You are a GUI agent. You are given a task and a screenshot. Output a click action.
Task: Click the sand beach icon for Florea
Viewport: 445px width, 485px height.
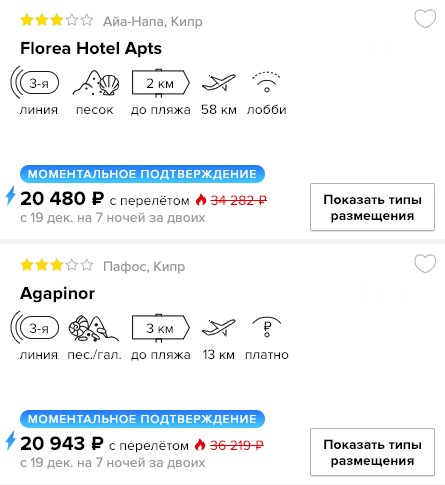(96, 83)
